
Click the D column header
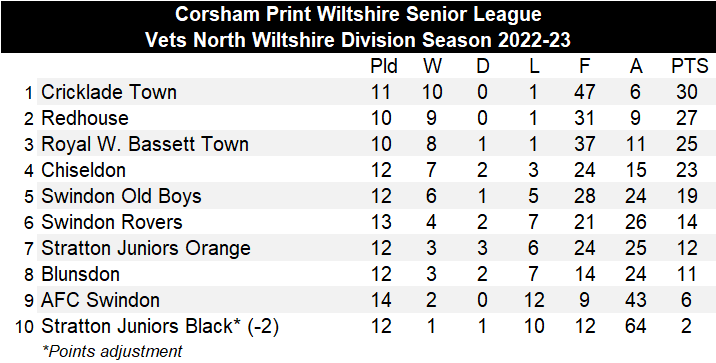[x=483, y=67]
